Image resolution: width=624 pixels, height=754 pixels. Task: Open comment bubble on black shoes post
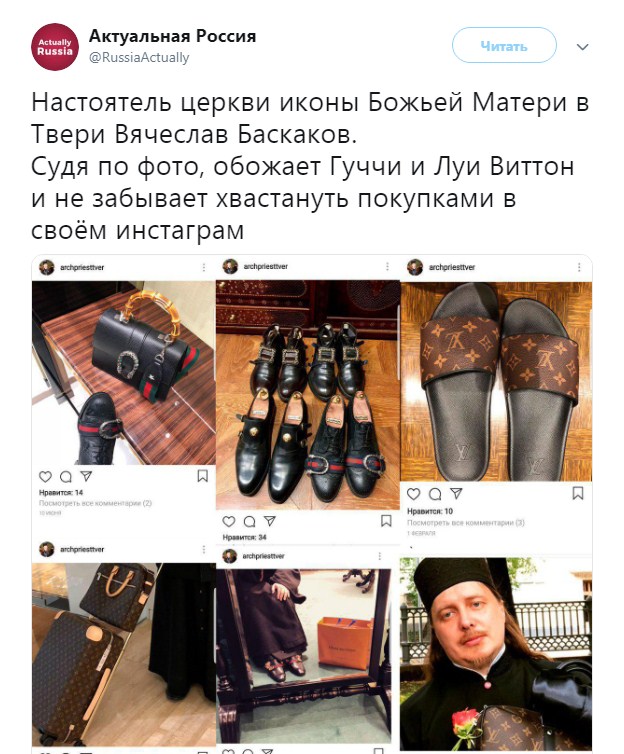pyautogui.click(x=250, y=521)
